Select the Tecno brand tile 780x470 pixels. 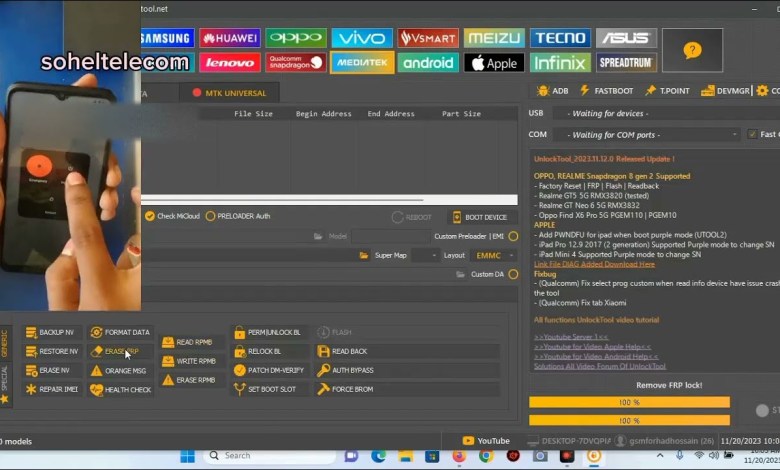click(x=560, y=38)
